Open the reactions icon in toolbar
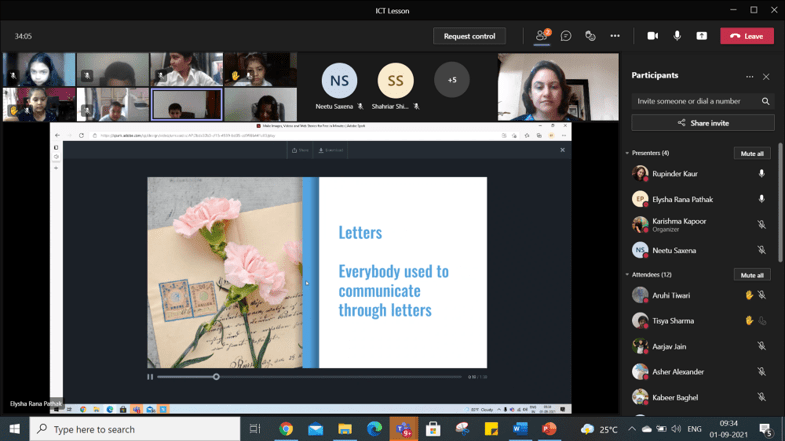The image size is (785, 441). click(x=590, y=36)
